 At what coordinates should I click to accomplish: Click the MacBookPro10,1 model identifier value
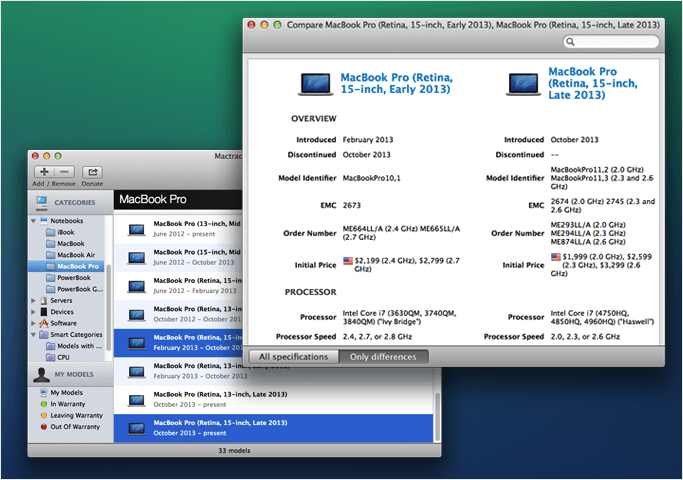372,178
